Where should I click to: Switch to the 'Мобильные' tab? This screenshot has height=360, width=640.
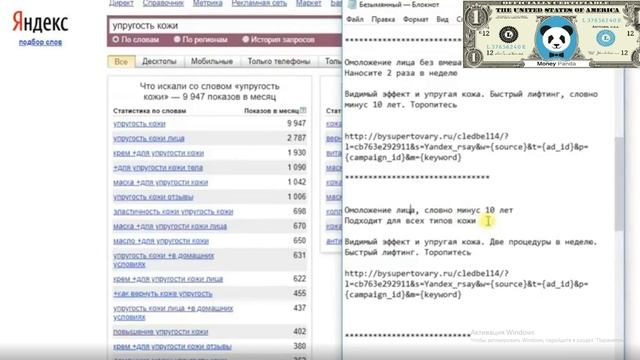pyautogui.click(x=212, y=62)
